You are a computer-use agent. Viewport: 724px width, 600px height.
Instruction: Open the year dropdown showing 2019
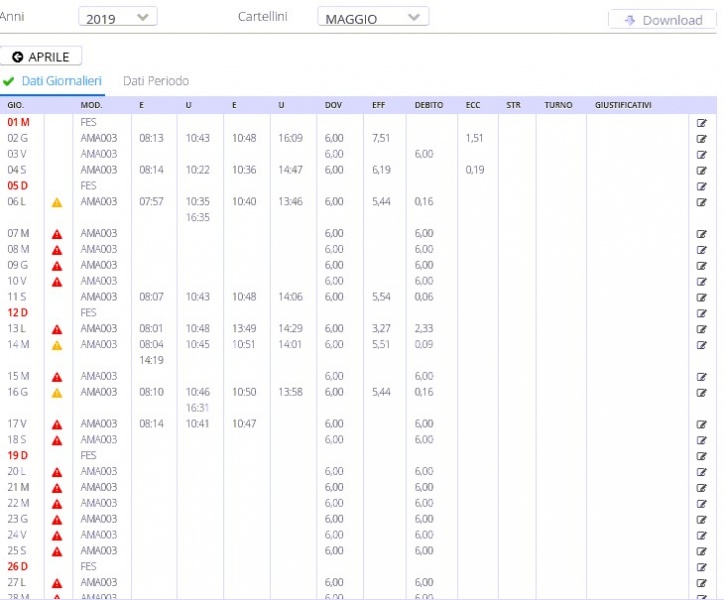[118, 18]
